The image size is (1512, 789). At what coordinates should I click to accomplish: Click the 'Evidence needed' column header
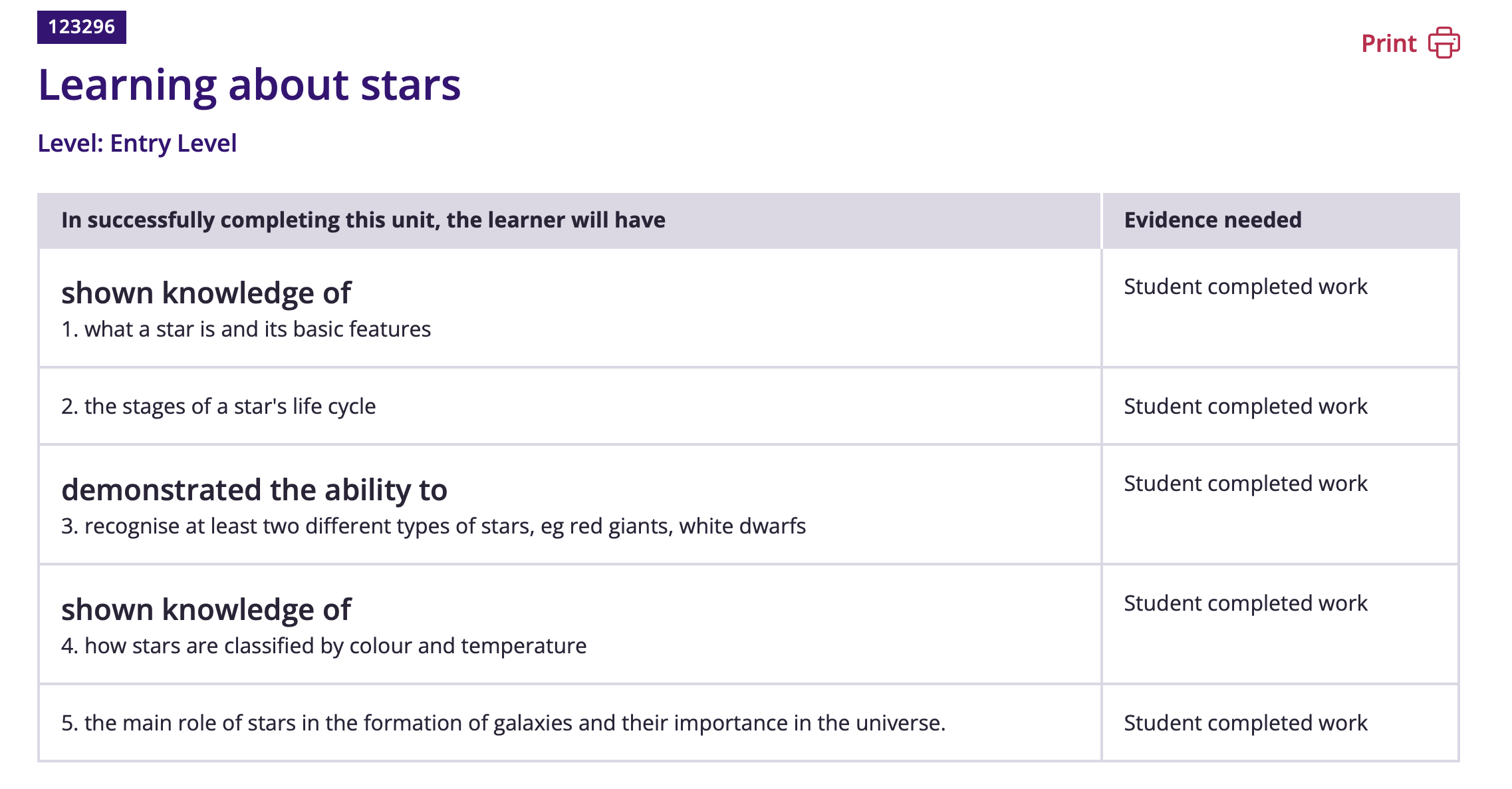(x=1212, y=220)
